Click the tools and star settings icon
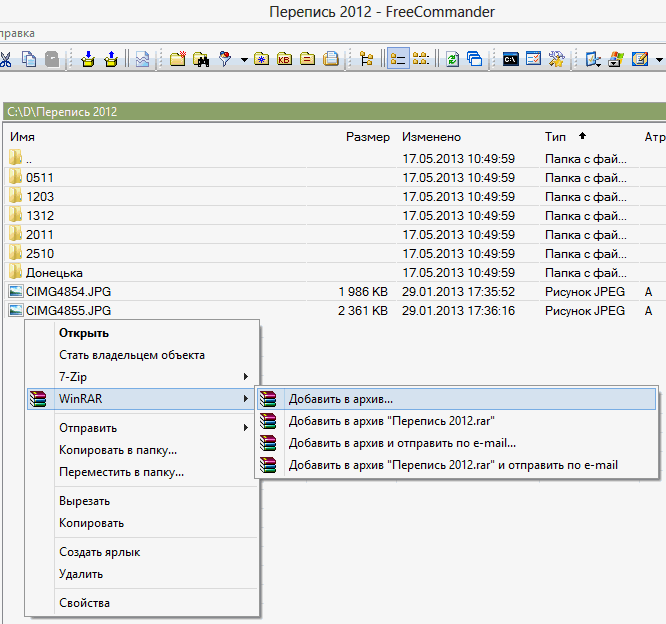 tap(556, 59)
